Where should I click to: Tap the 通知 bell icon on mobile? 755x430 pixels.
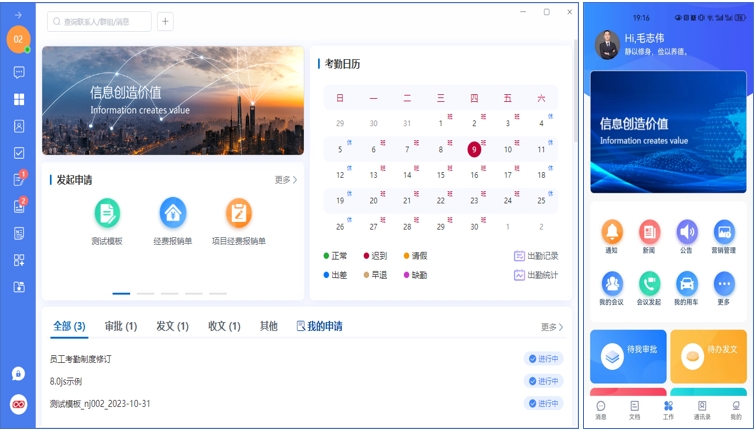point(612,233)
